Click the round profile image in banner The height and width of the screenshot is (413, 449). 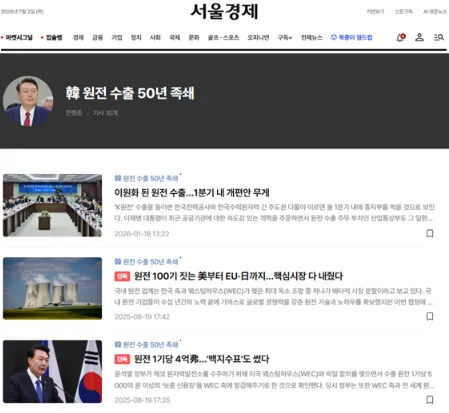[x=28, y=101]
